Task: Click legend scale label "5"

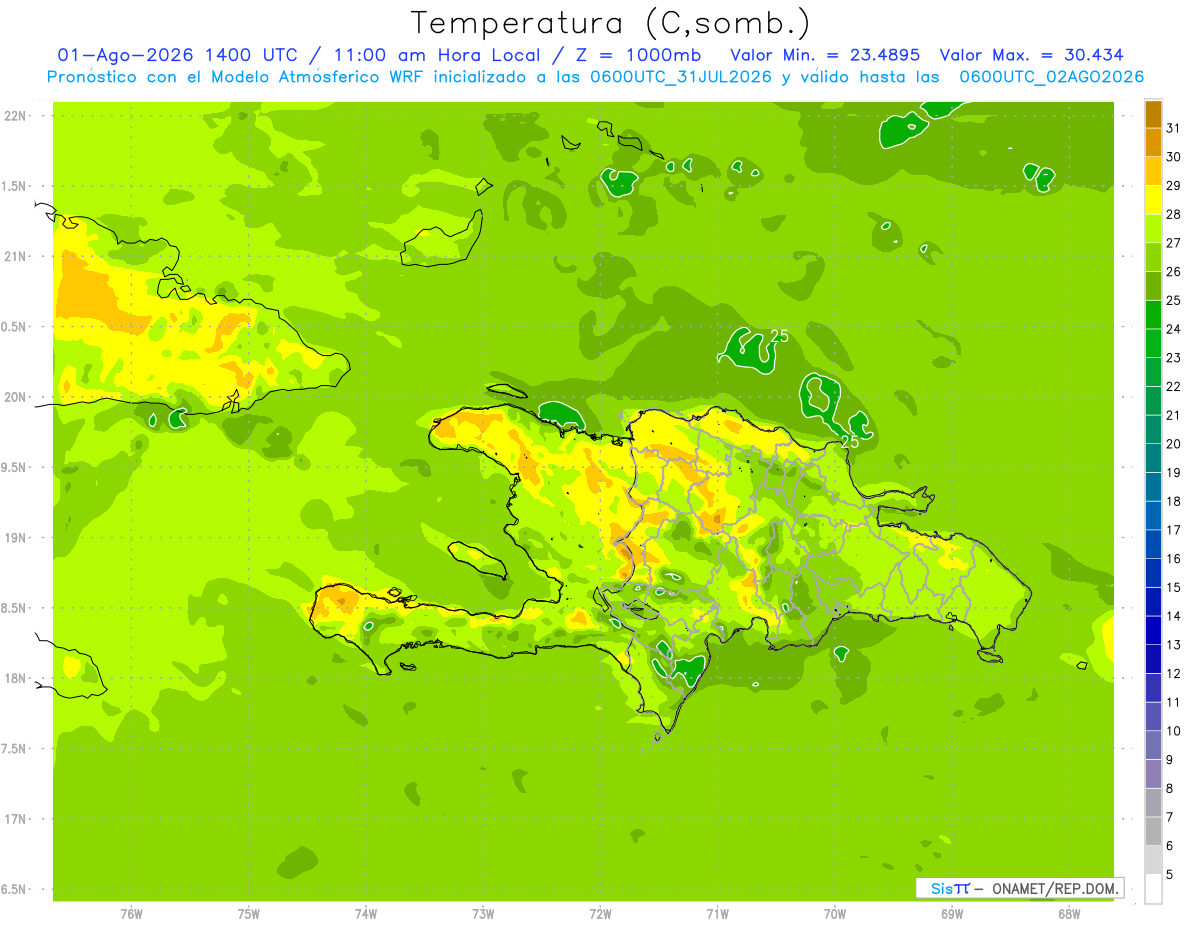Action: click(x=1171, y=875)
